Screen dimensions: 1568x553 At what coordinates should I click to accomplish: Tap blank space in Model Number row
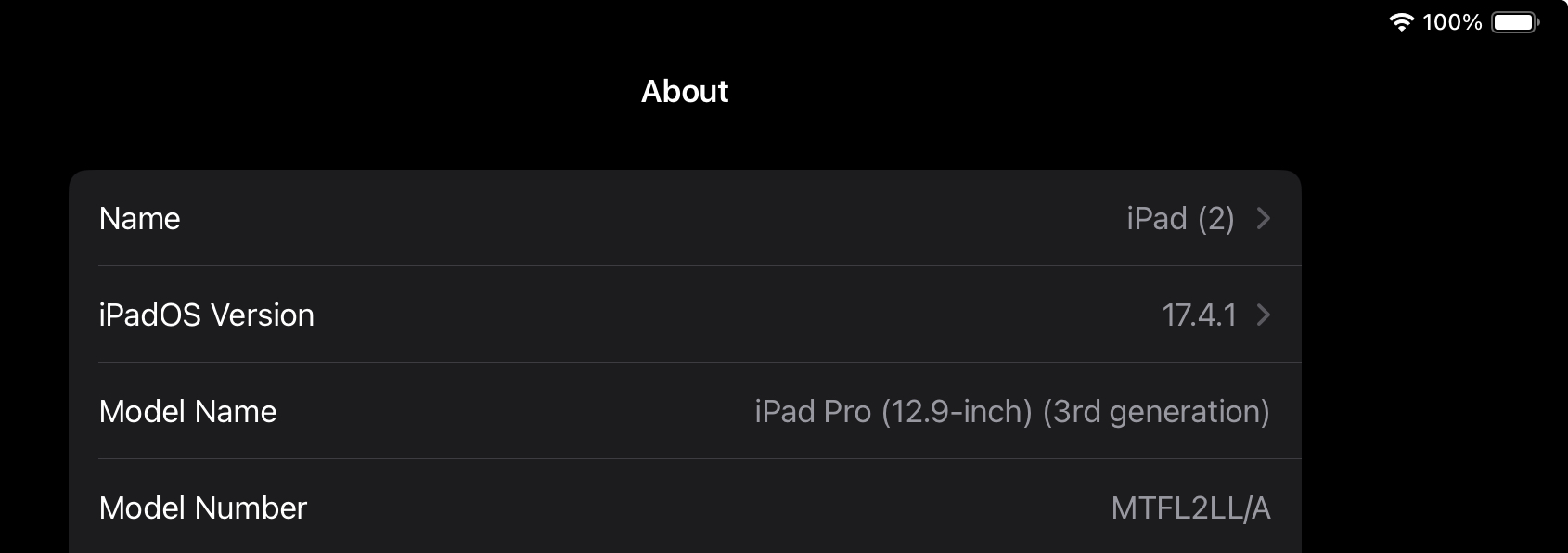(696, 508)
